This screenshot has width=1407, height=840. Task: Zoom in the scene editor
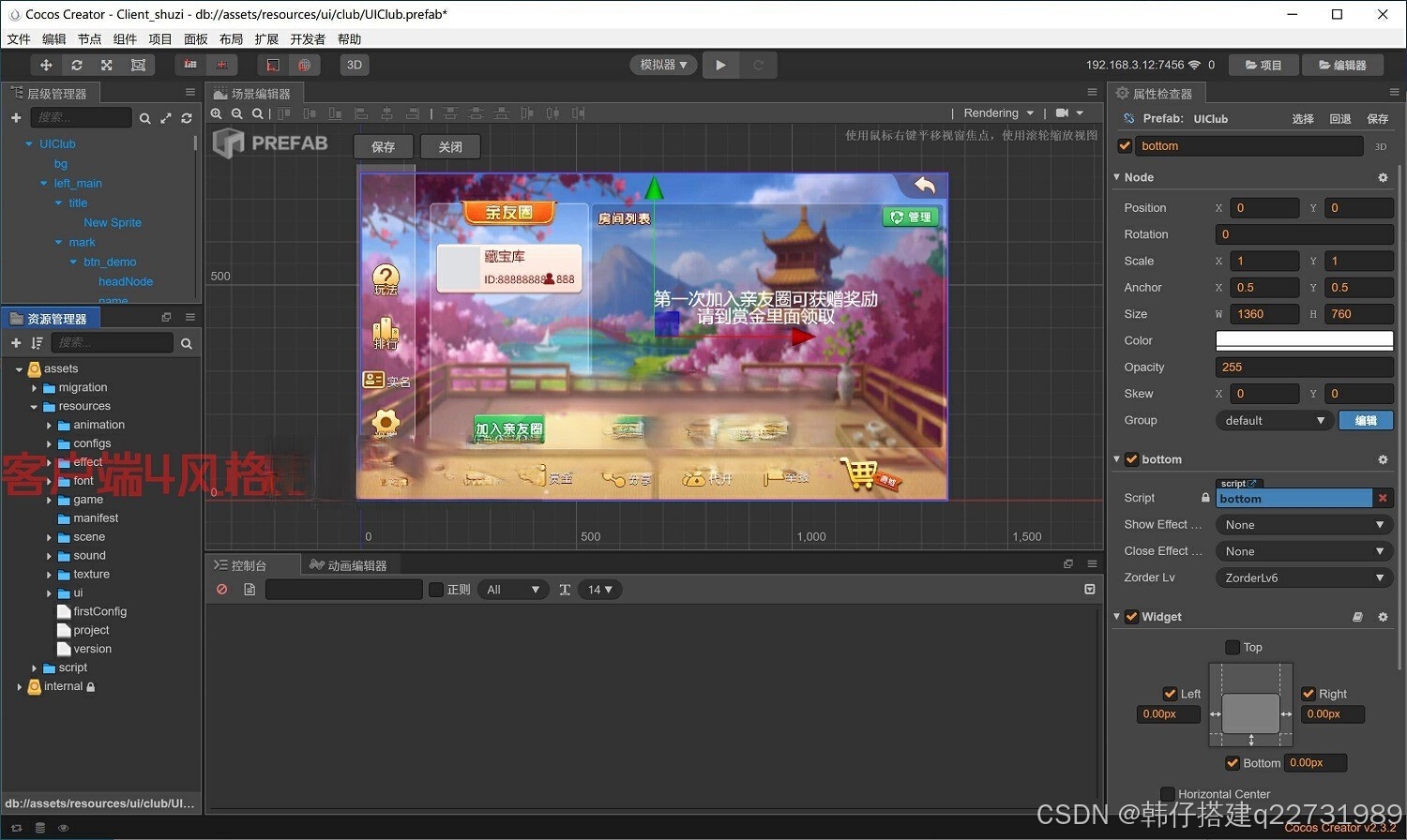pos(217,113)
